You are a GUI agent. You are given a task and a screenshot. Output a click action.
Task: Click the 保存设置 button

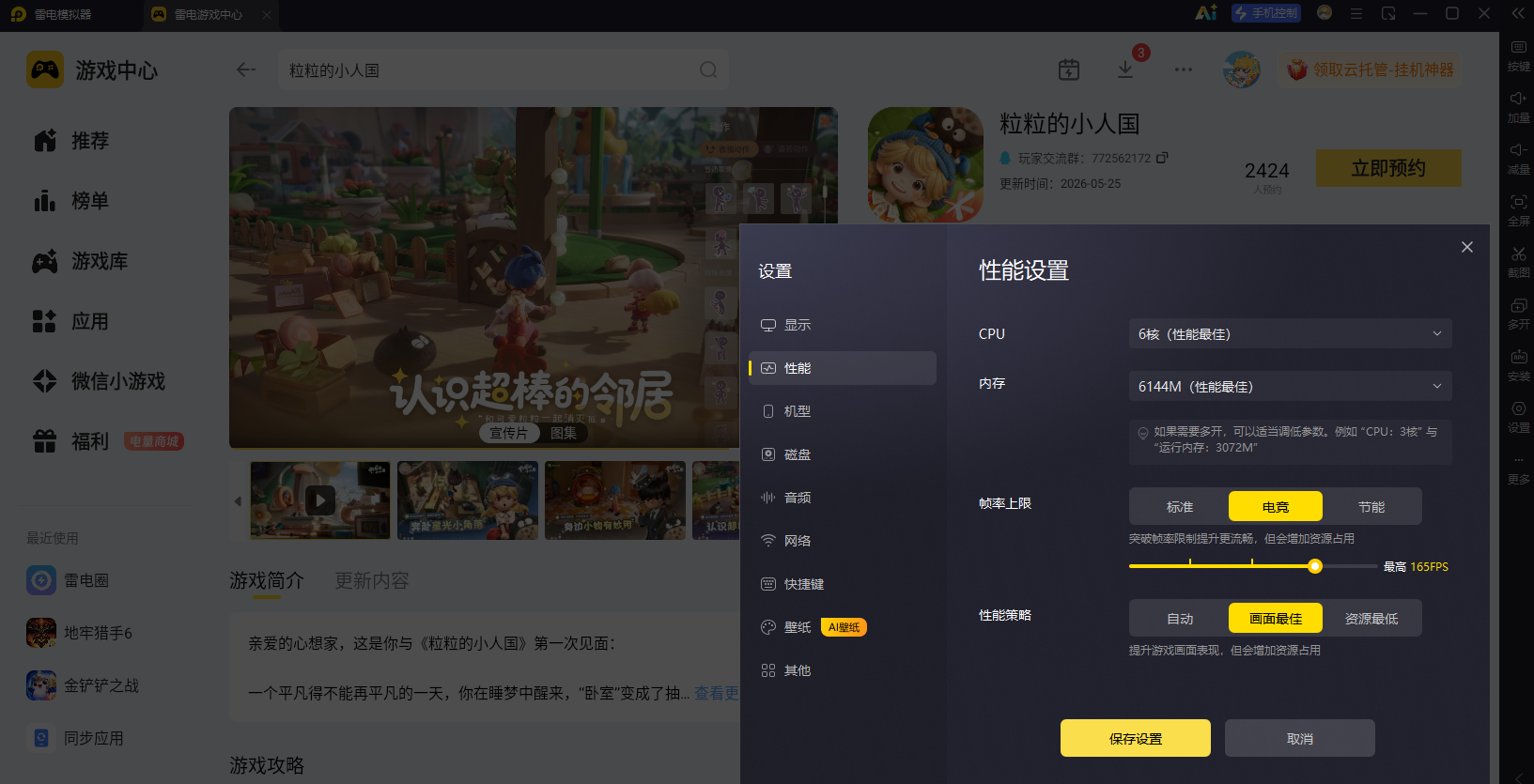click(1136, 738)
